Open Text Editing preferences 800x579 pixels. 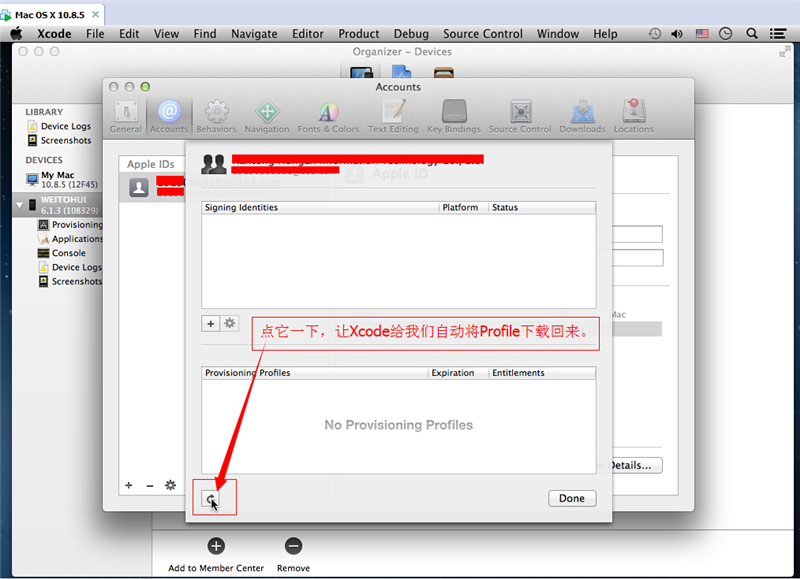coord(393,117)
